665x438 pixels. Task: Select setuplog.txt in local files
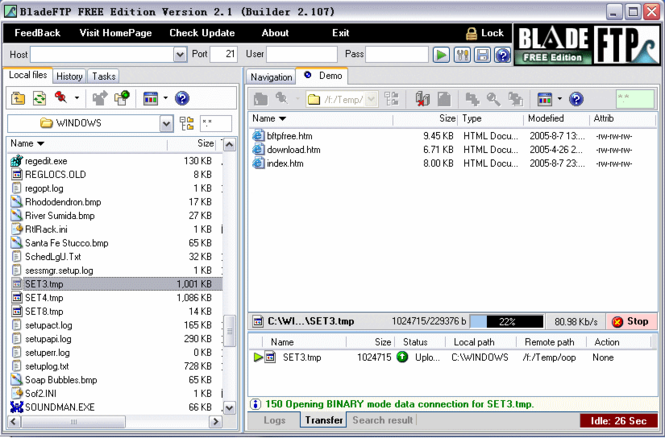[x=115, y=366]
